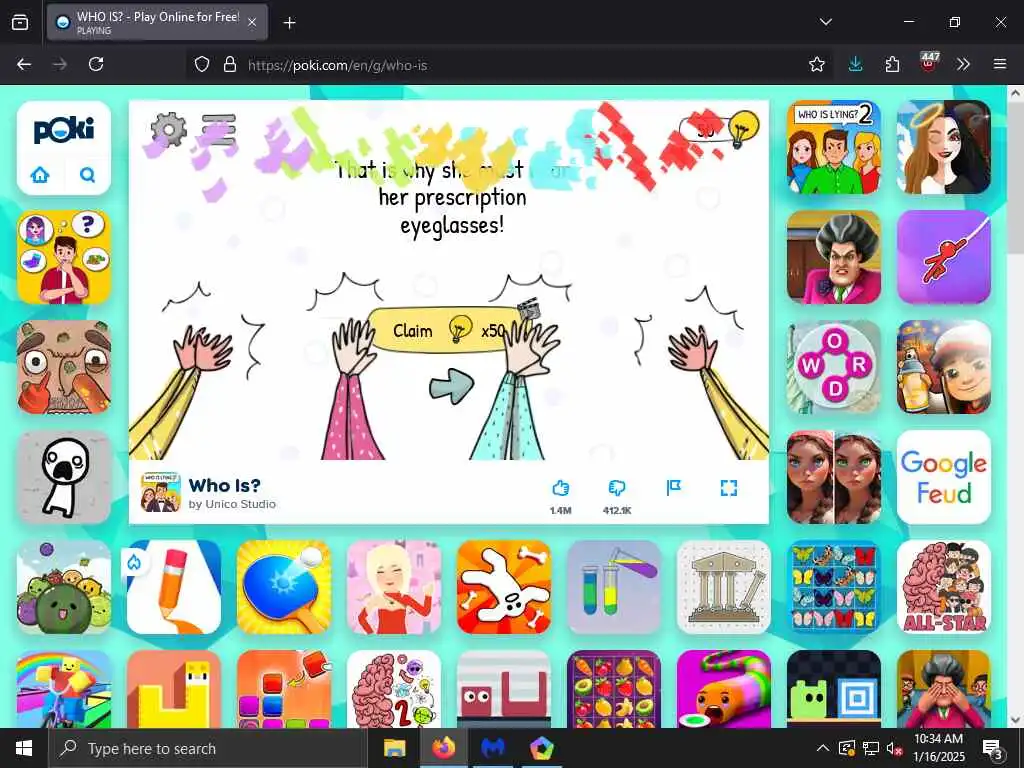Open the thinking man quiz game tile
The image size is (1024, 768).
coord(64,257)
